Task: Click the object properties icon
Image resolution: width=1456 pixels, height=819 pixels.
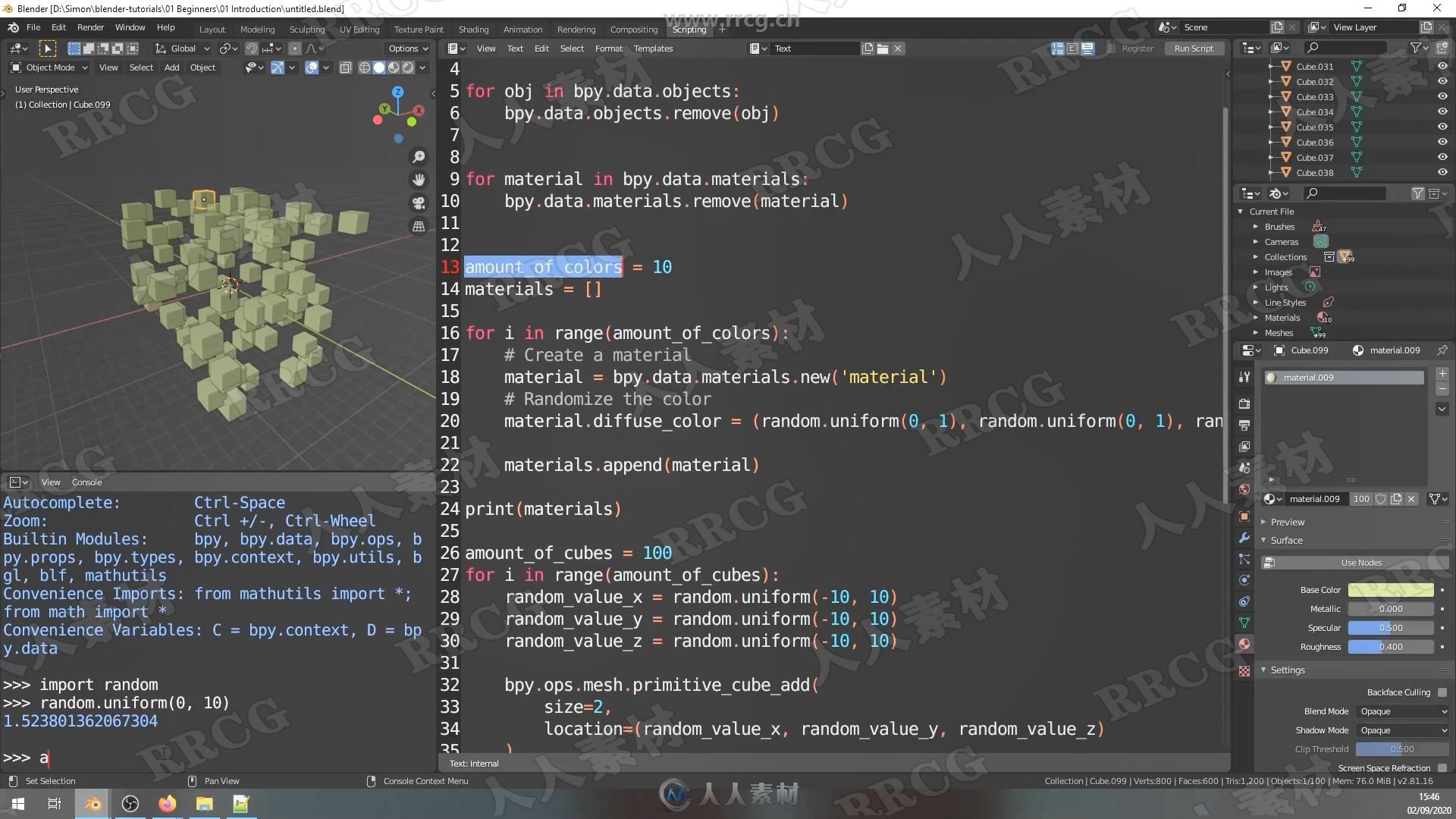Action: 1245,515
